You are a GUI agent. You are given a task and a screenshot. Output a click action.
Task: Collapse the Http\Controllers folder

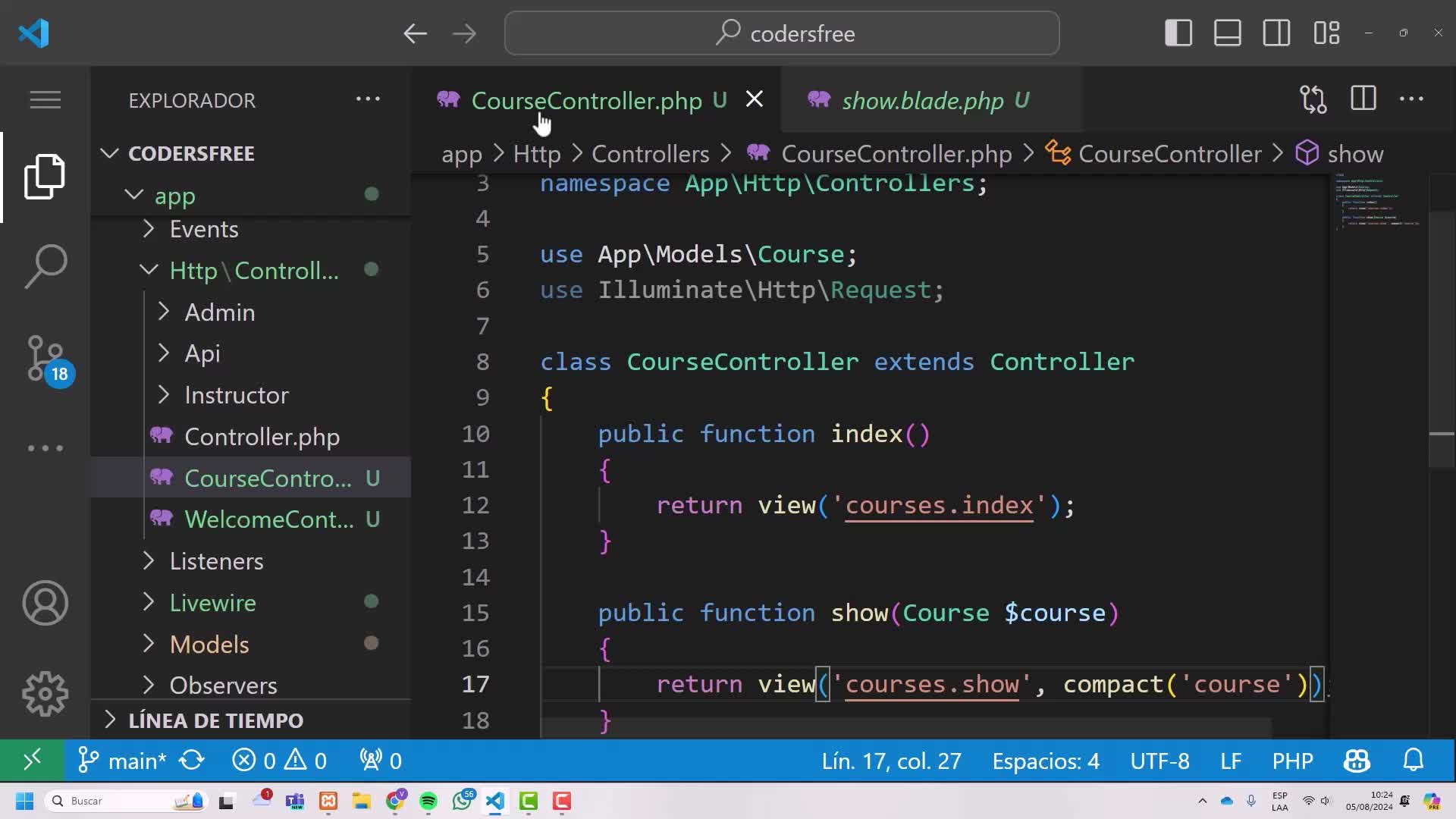(253, 271)
